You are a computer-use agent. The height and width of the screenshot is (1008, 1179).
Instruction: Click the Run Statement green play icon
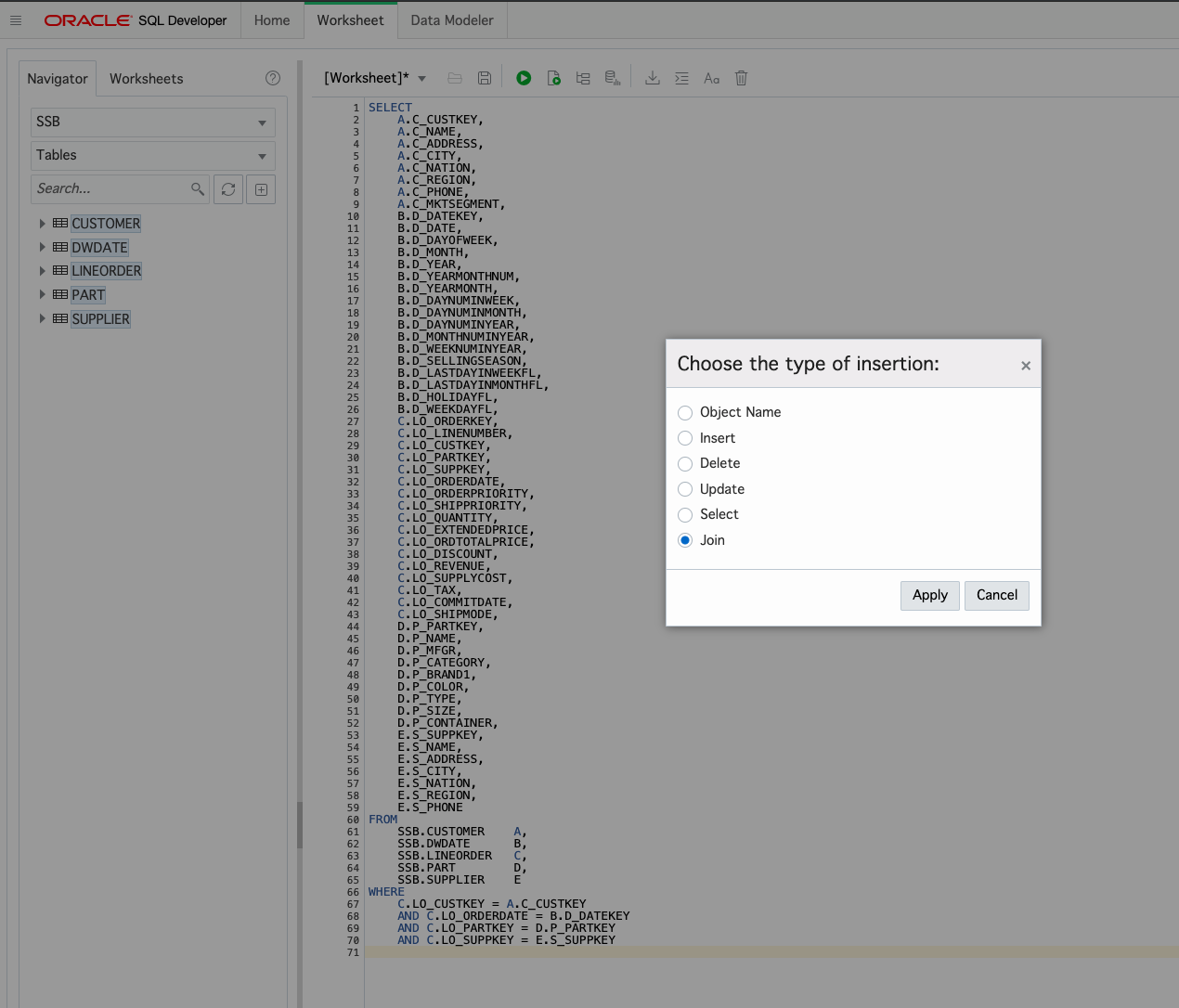point(524,78)
